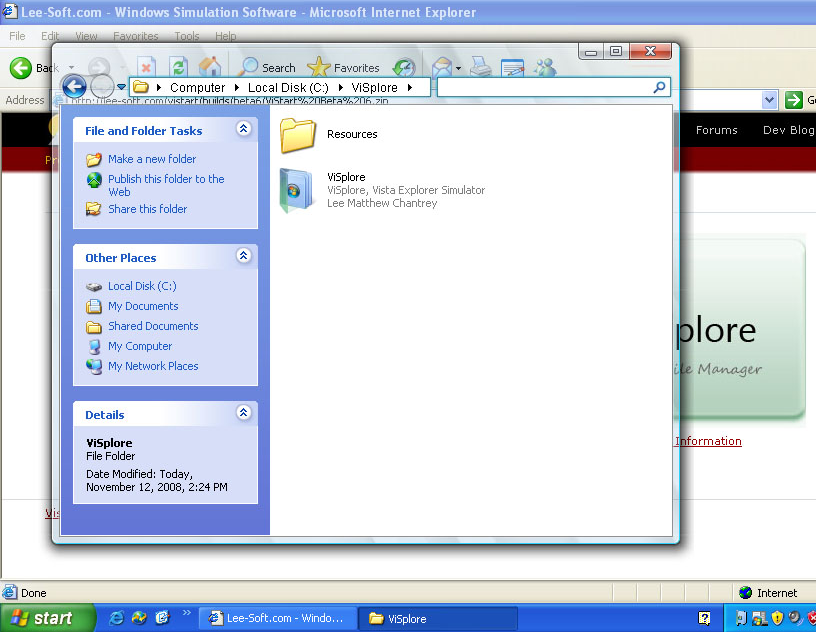
Task: Click ViSplore's greyed-out forward arrow button
Action: coord(102,86)
